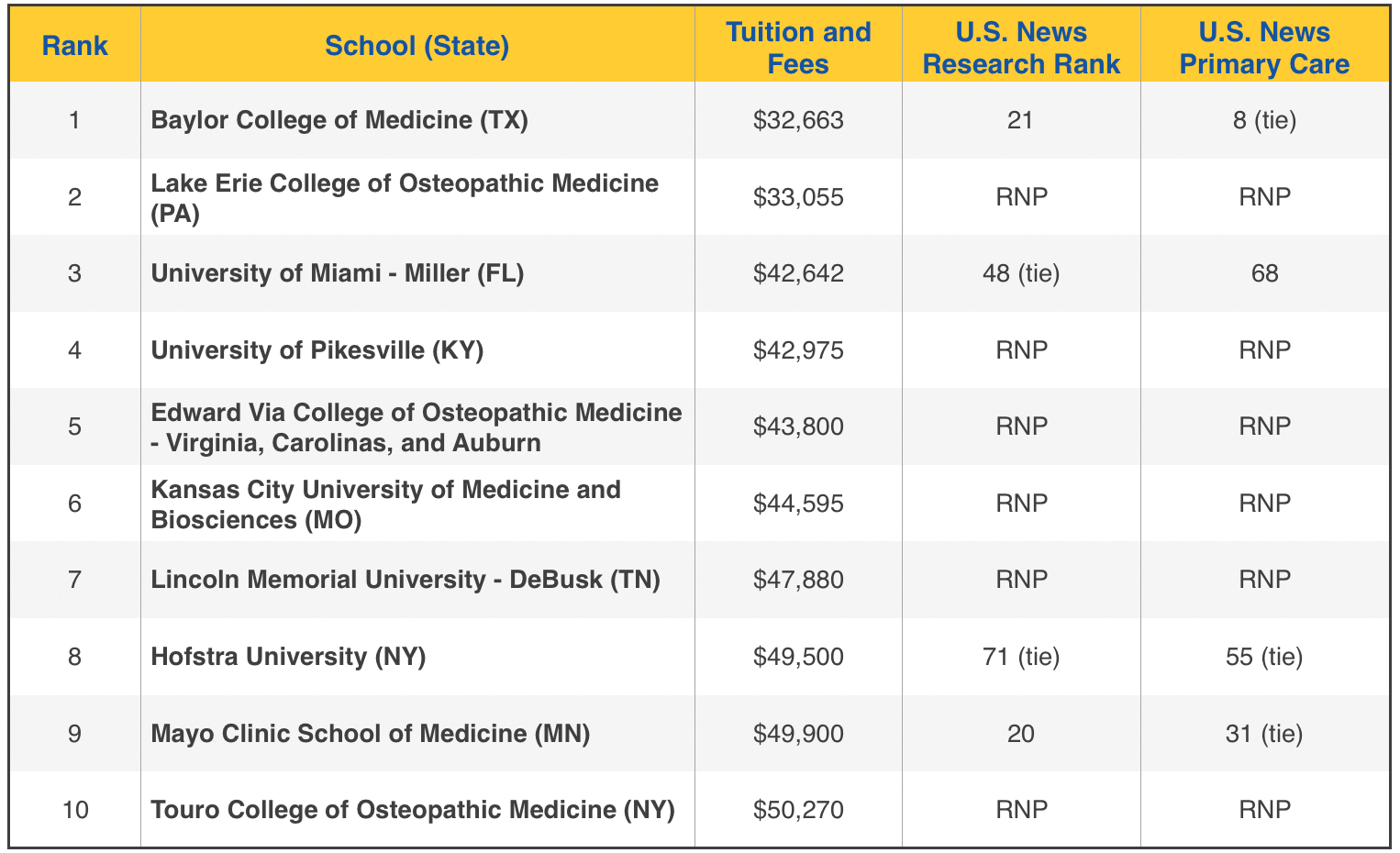Click the $50,270 tuition value
Screen dimensions: 1400x853
[798, 810]
